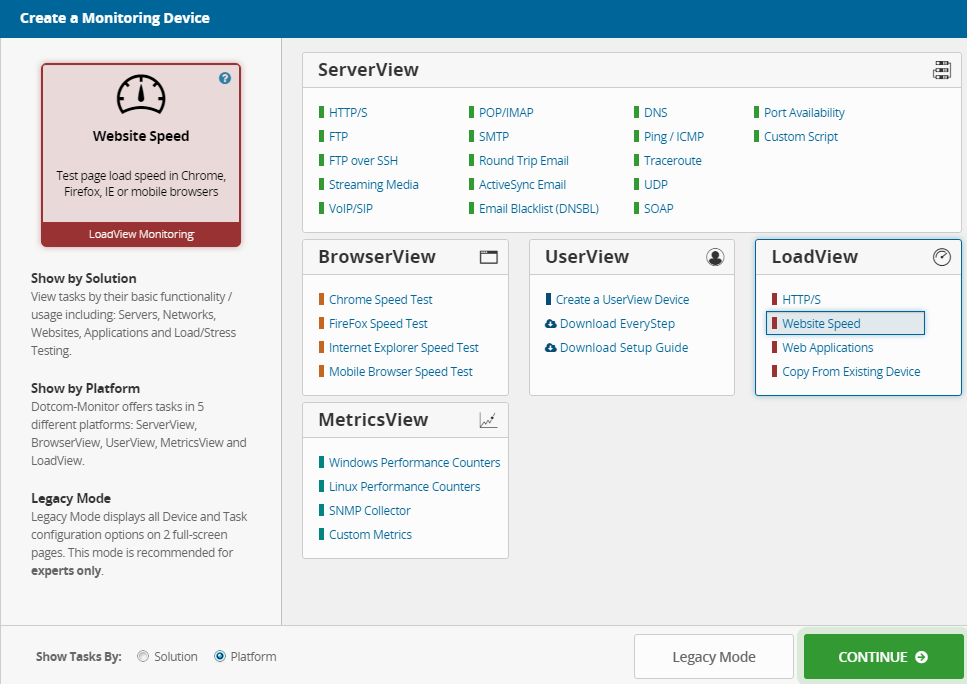967x684 pixels.
Task: Click the cloud icon beside Download EveryStep
Action: pyautogui.click(x=551, y=324)
